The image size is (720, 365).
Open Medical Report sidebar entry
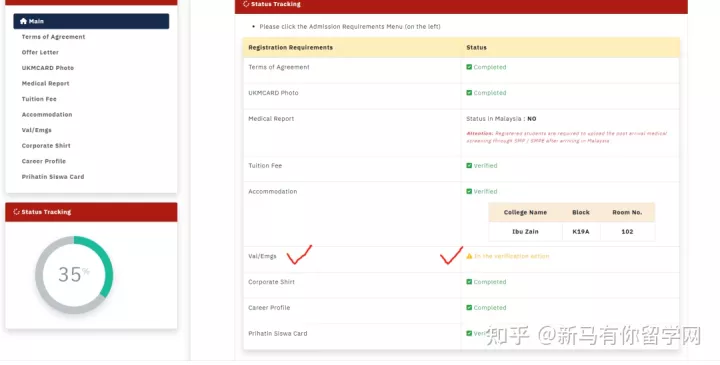click(45, 84)
